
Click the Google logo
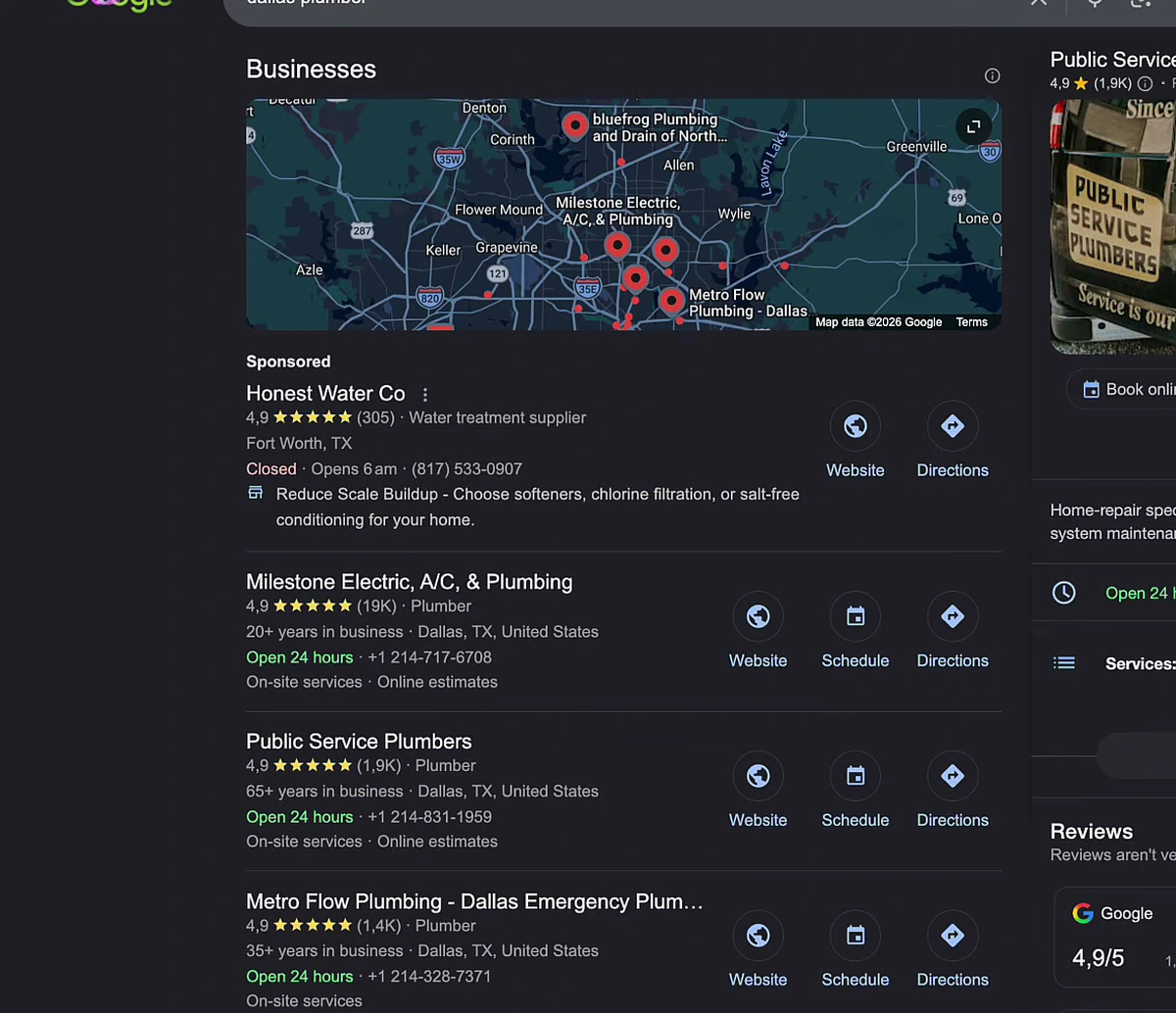pos(120,5)
